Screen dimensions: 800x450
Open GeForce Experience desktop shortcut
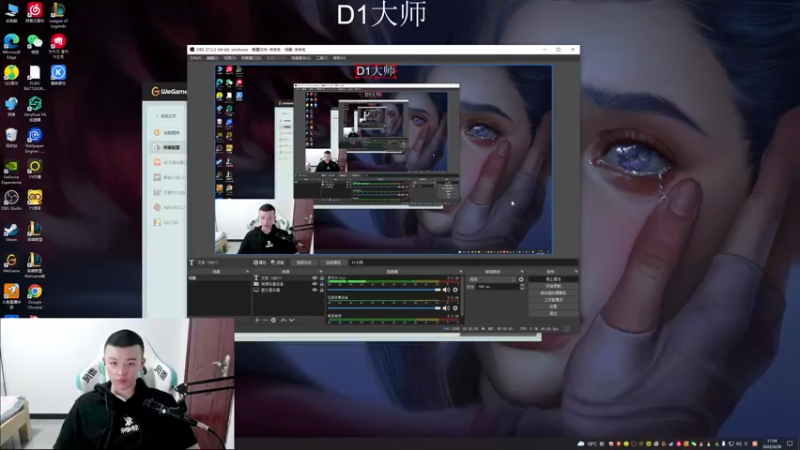(x=11, y=172)
